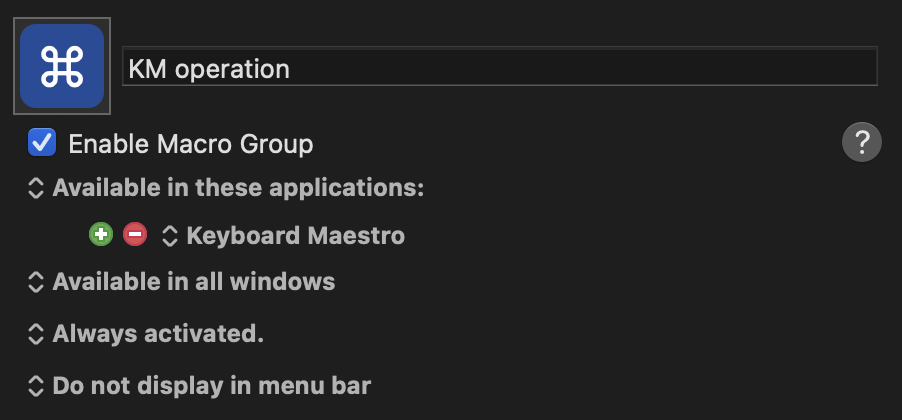Open the Do not display in menu bar dropdown

point(211,386)
